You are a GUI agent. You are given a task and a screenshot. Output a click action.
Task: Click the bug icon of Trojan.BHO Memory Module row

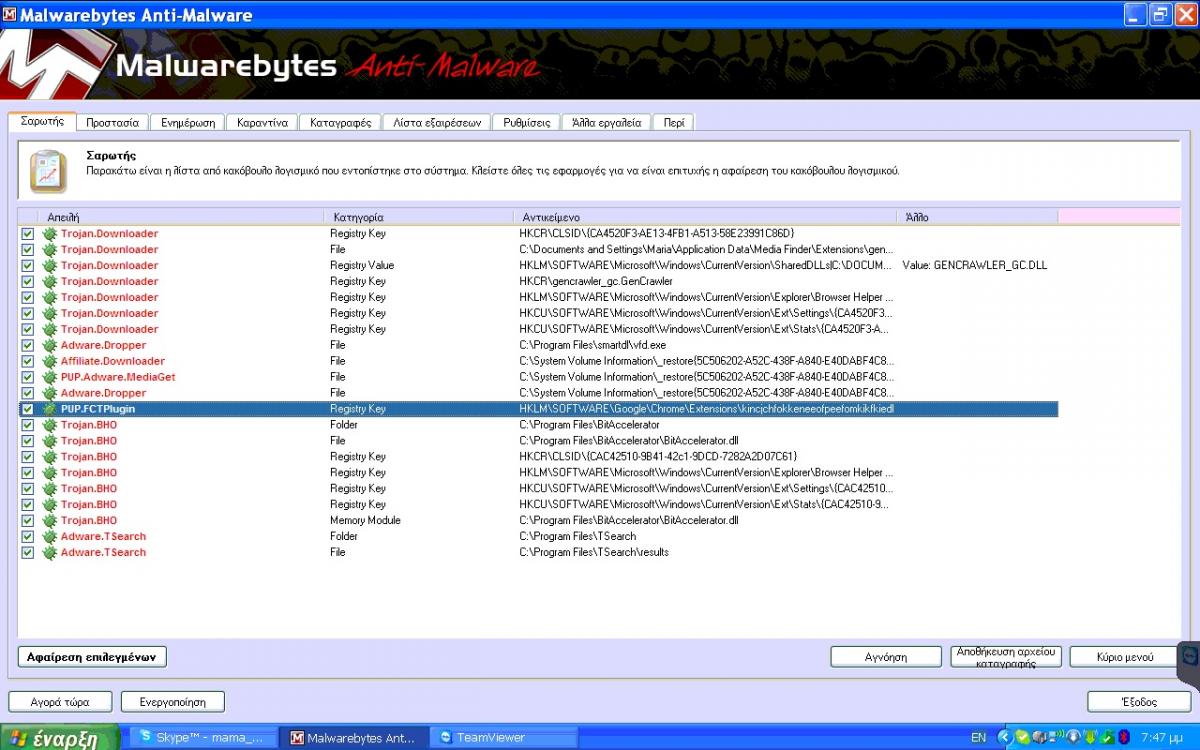50,520
